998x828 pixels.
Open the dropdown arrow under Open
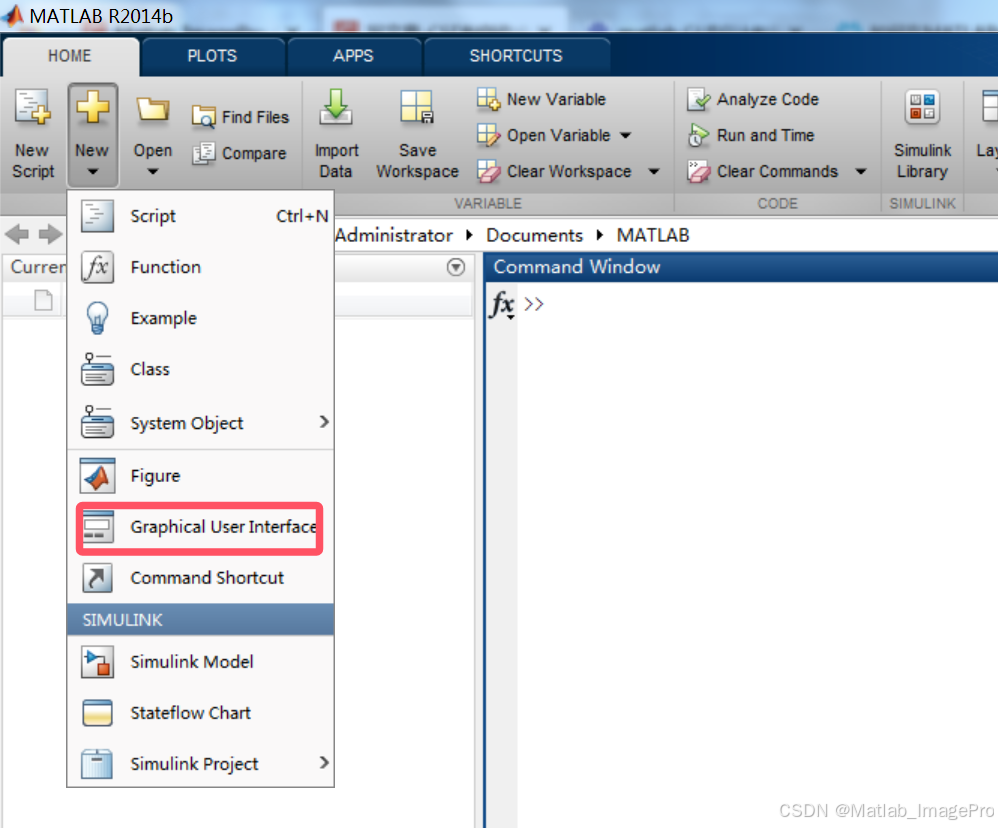pos(153,172)
